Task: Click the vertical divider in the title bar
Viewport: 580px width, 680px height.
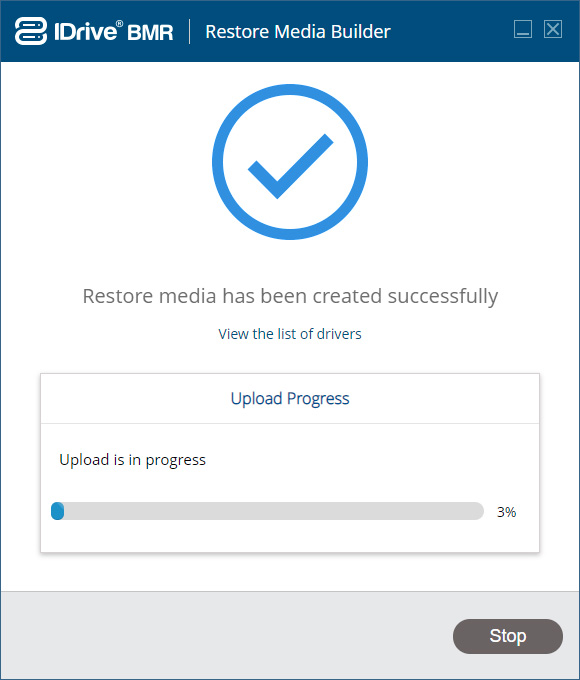Action: click(190, 31)
